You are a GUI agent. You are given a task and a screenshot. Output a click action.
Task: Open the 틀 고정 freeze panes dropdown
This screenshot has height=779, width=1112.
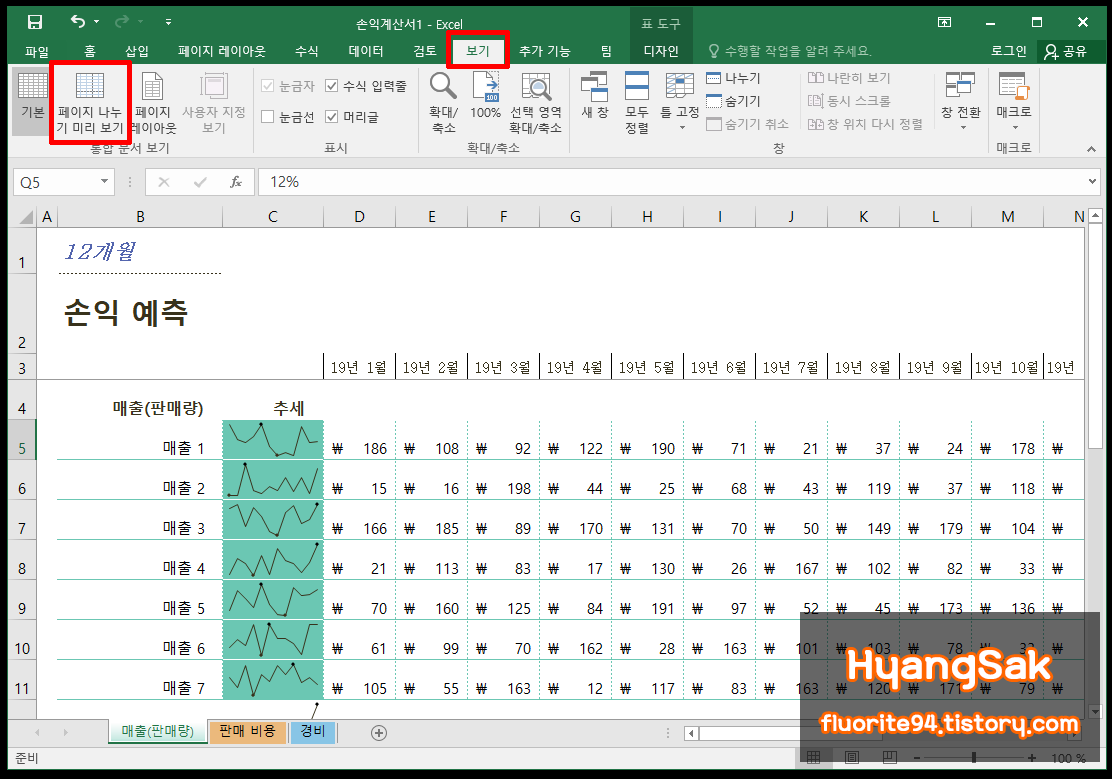[679, 101]
